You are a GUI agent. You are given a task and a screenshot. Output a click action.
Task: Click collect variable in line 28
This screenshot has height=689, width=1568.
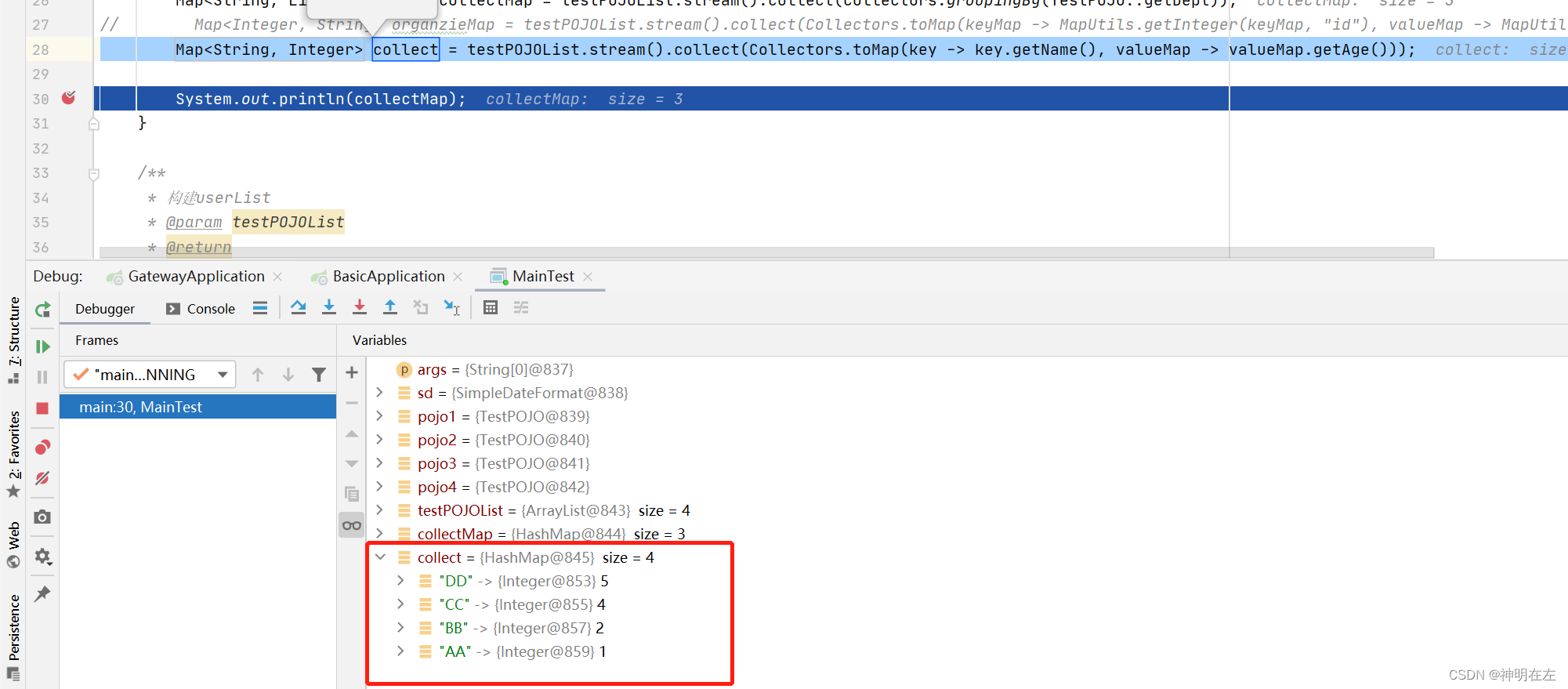[405, 49]
